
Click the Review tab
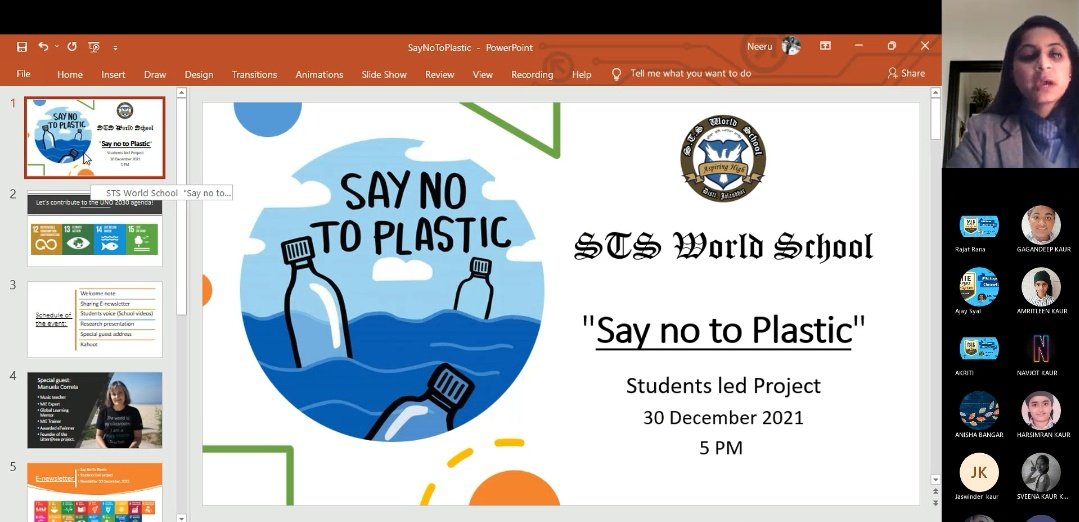point(440,74)
